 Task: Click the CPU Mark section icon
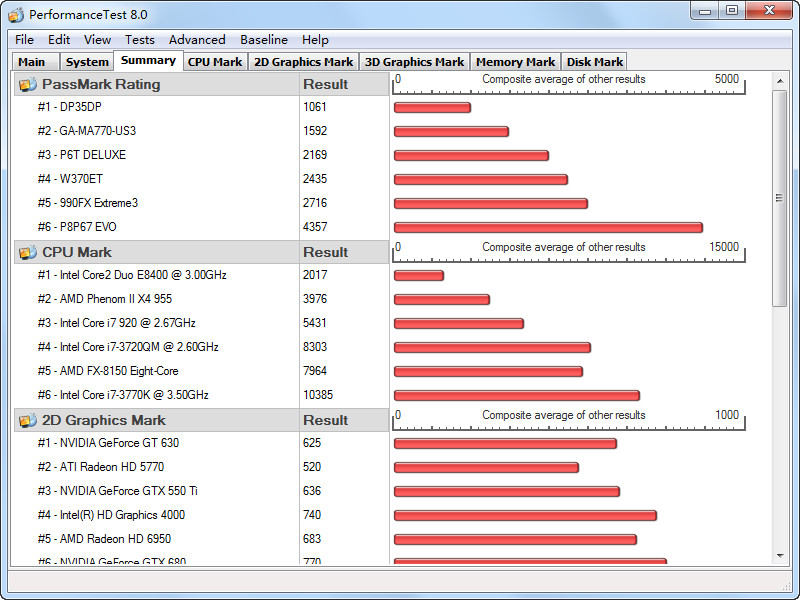coord(28,252)
